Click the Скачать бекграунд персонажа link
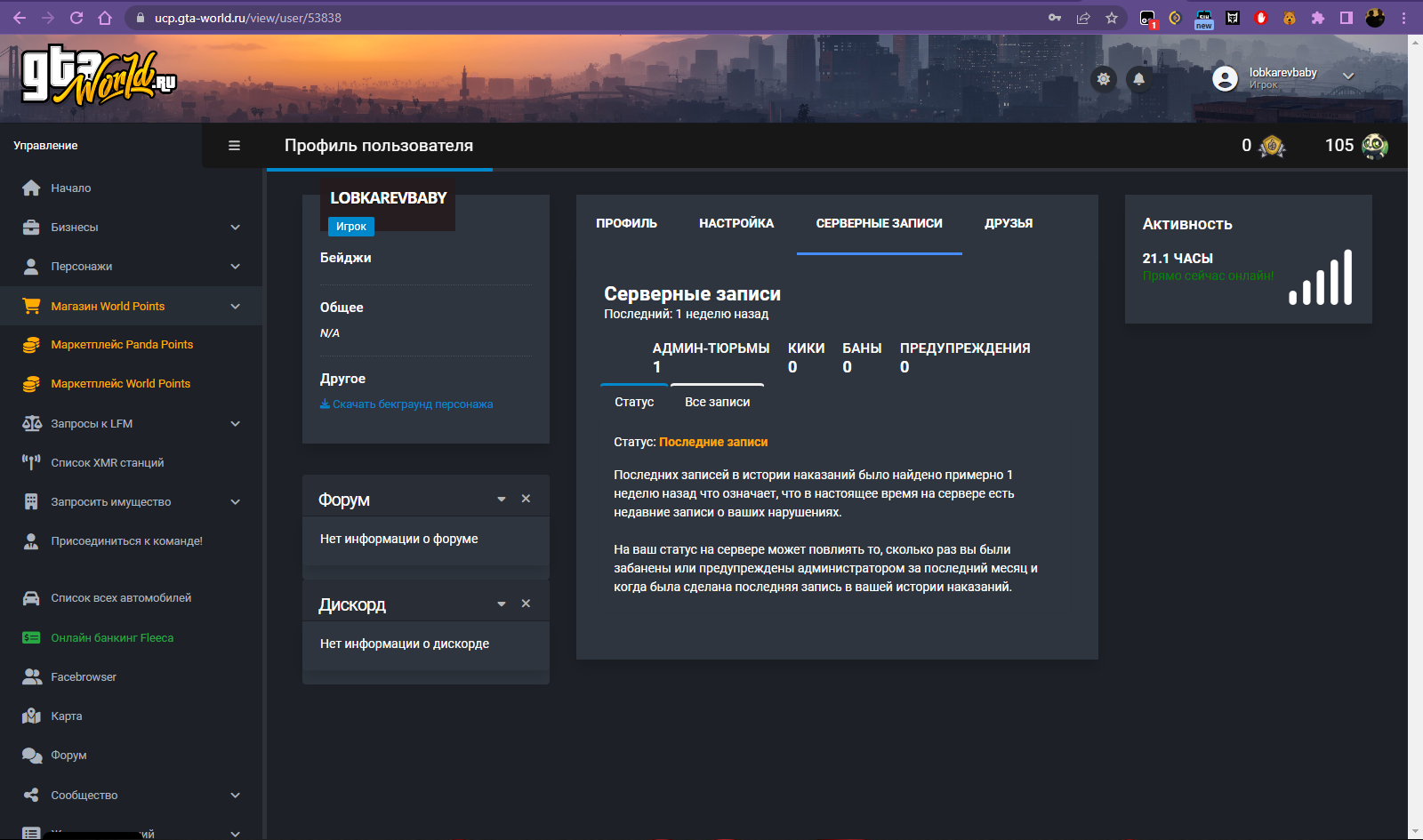 [406, 404]
